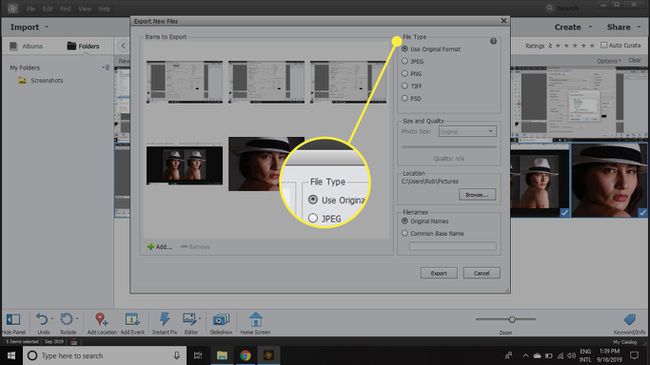Click the volume icon in system tray
The height and width of the screenshot is (365, 650).
[571, 355]
